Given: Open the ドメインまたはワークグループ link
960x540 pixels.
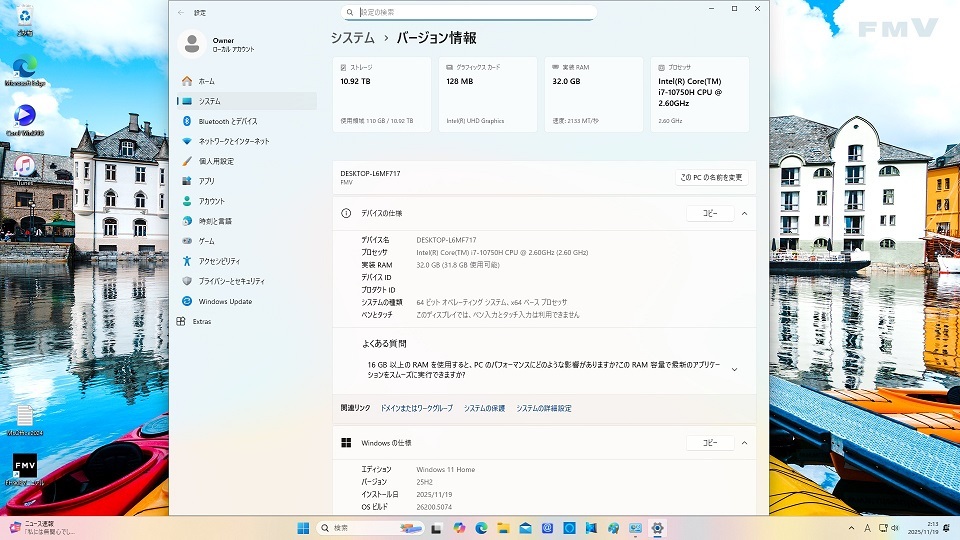Looking at the screenshot, I should (416, 408).
